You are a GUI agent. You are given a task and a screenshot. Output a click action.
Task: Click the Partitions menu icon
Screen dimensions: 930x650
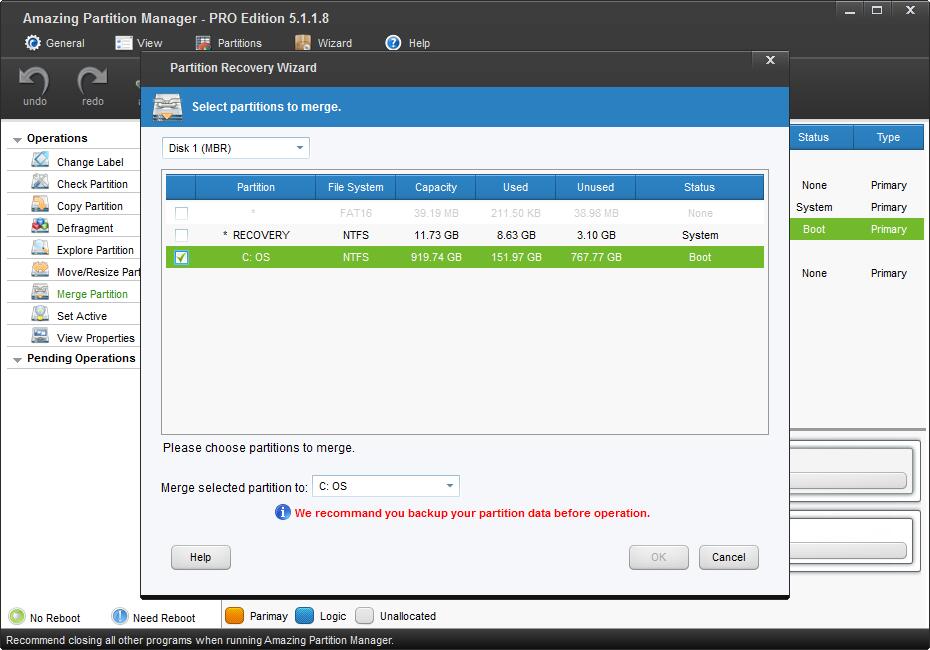[203, 43]
